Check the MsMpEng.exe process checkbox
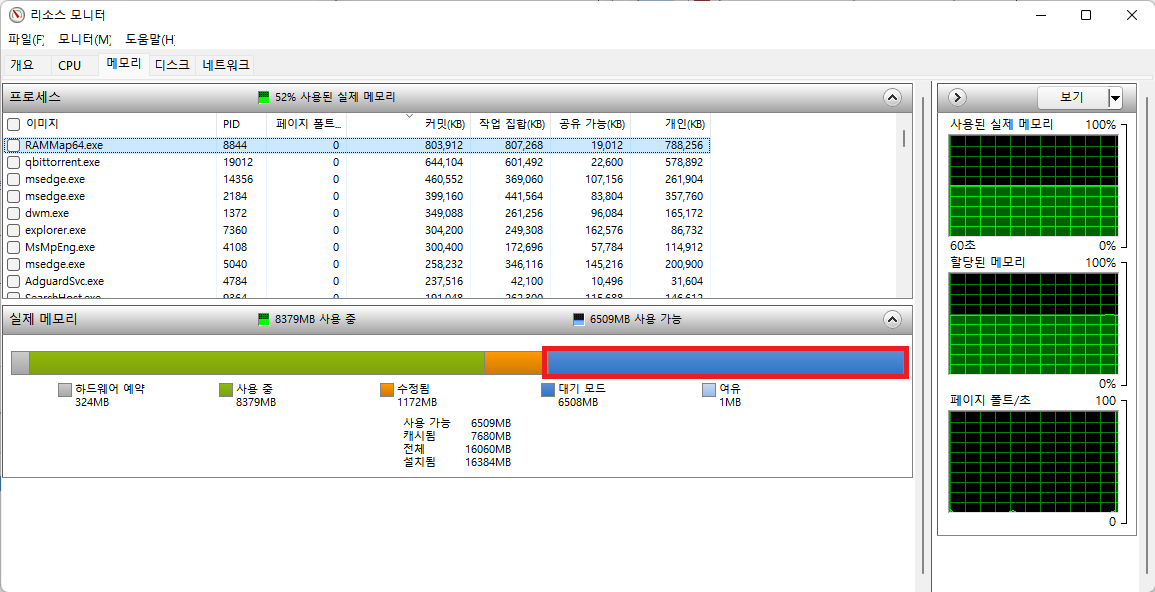Screen dimensions: 1155x592 point(13,247)
